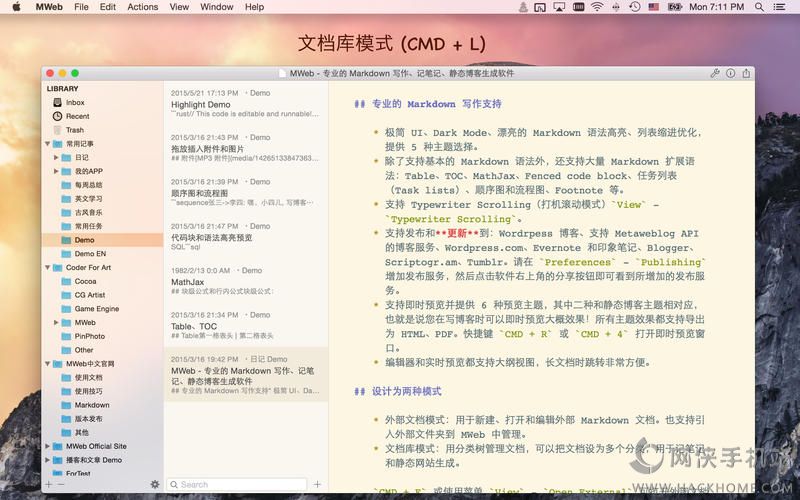
Task: Expand the MWeb subfolder under Coder For Art
Action: pyautogui.click(x=56, y=322)
